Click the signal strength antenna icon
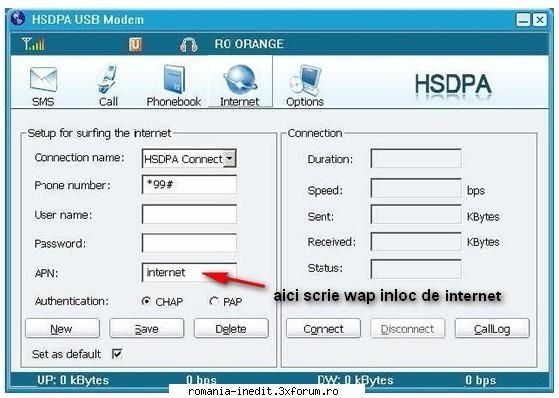Viewport: 559px width, 398px height. tap(33, 44)
